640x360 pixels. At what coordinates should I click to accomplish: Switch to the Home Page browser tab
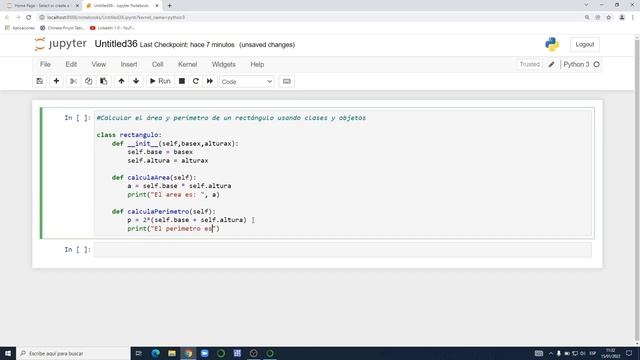(x=41, y=6)
